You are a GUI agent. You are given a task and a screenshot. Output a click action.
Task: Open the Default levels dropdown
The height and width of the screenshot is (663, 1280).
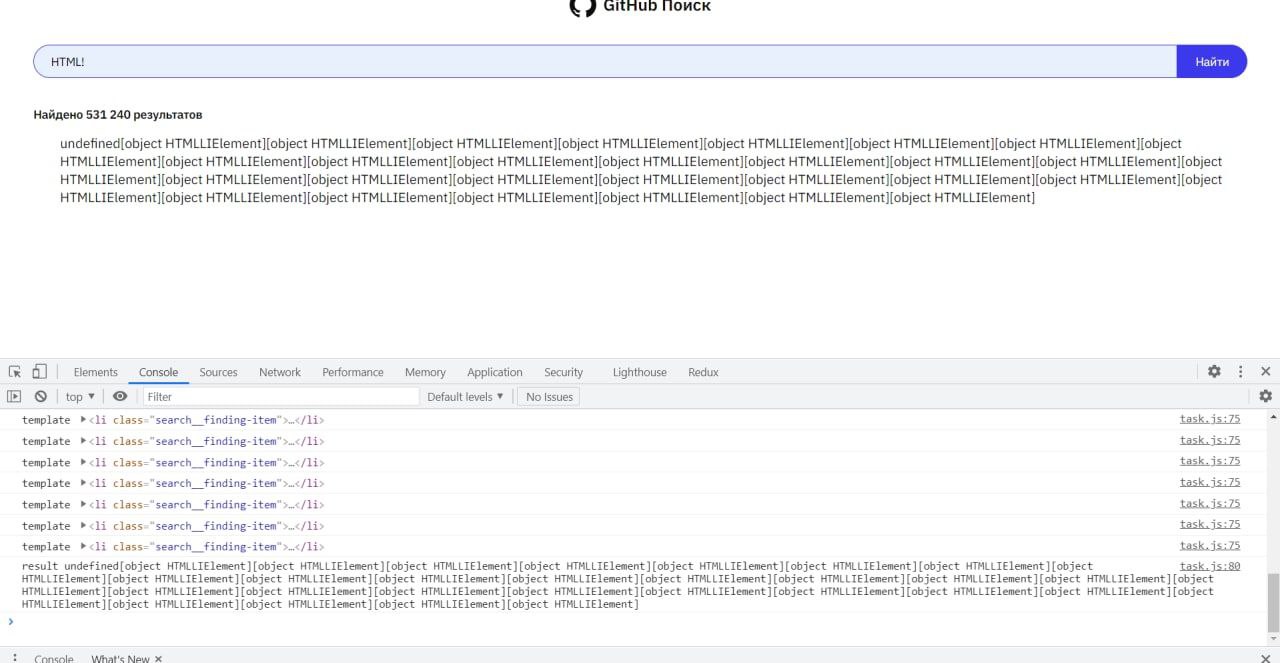click(x=465, y=397)
